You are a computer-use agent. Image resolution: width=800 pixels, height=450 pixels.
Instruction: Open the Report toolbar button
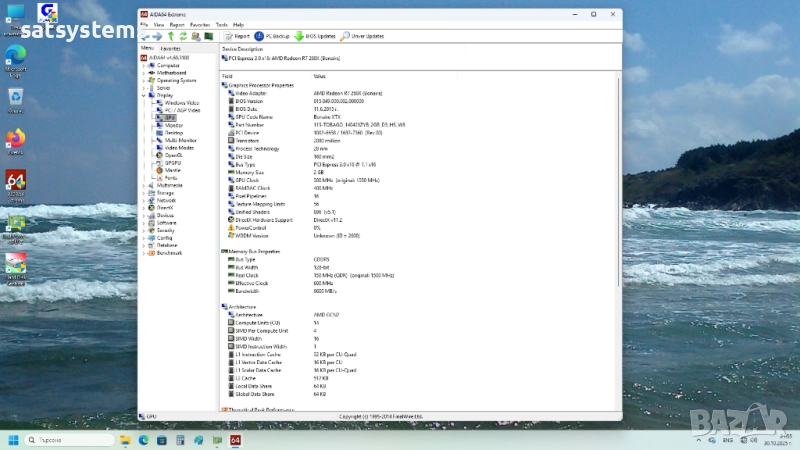click(x=236, y=36)
